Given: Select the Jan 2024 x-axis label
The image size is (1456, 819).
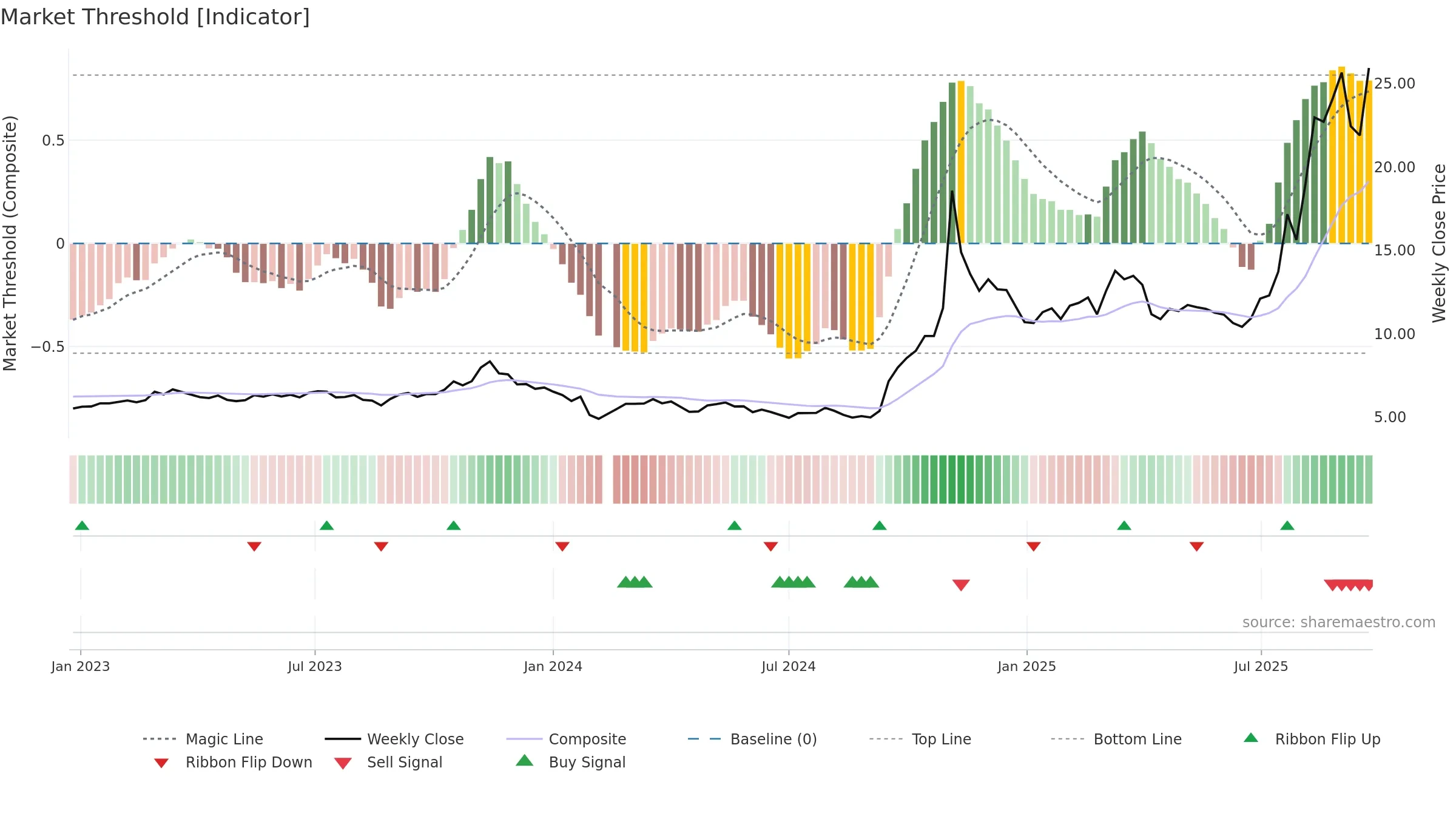Looking at the screenshot, I should [553, 666].
